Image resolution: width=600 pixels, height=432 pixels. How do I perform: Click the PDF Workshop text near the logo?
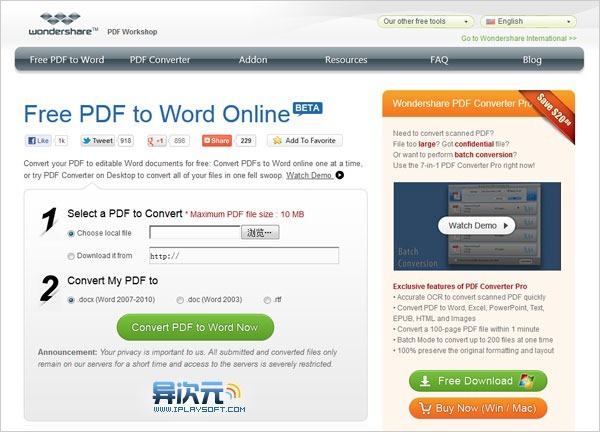click(132, 32)
